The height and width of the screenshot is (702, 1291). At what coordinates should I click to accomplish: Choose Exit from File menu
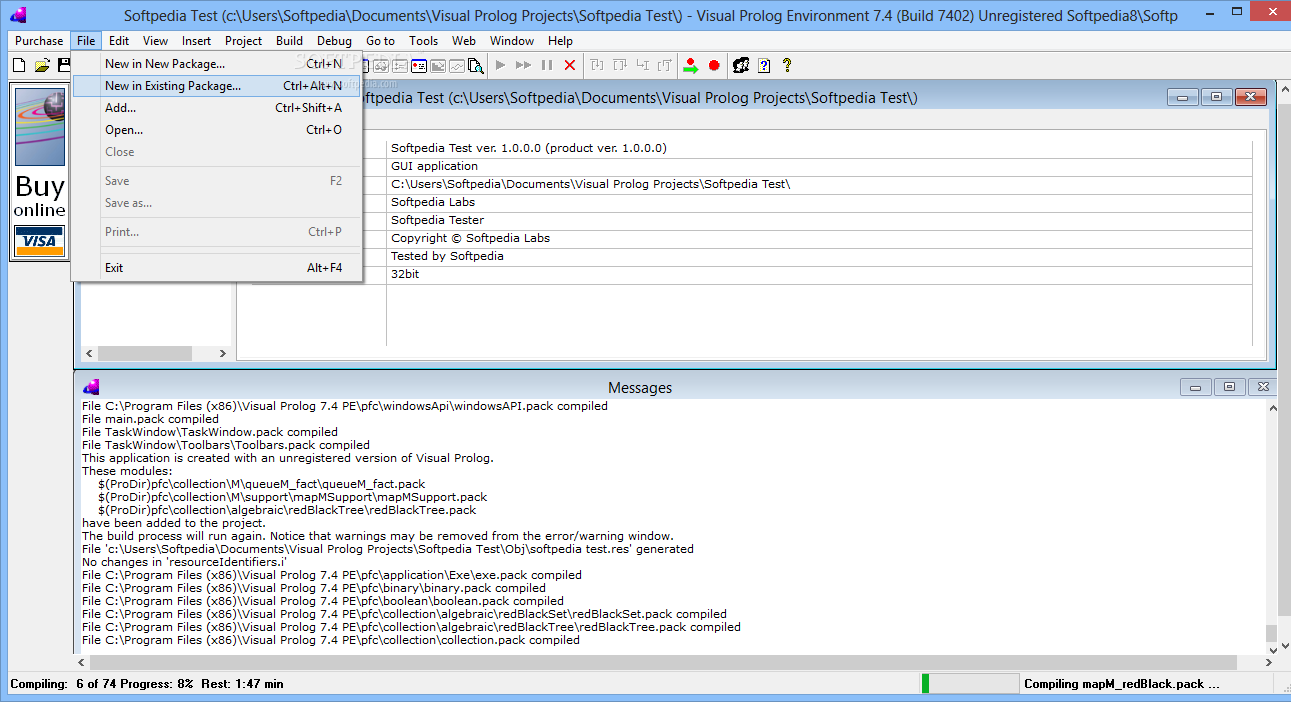[x=217, y=268]
